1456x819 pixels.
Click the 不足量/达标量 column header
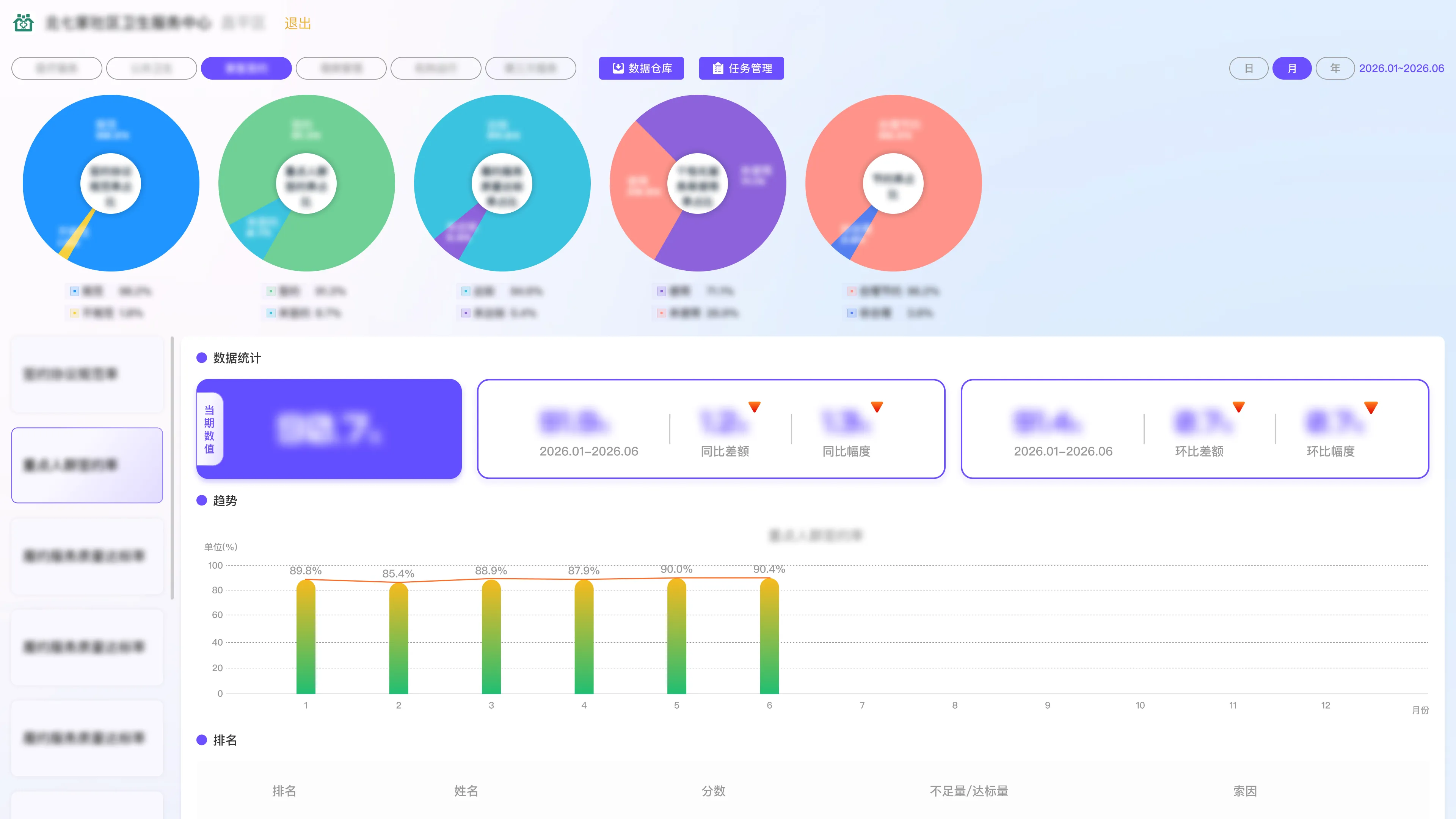(969, 791)
